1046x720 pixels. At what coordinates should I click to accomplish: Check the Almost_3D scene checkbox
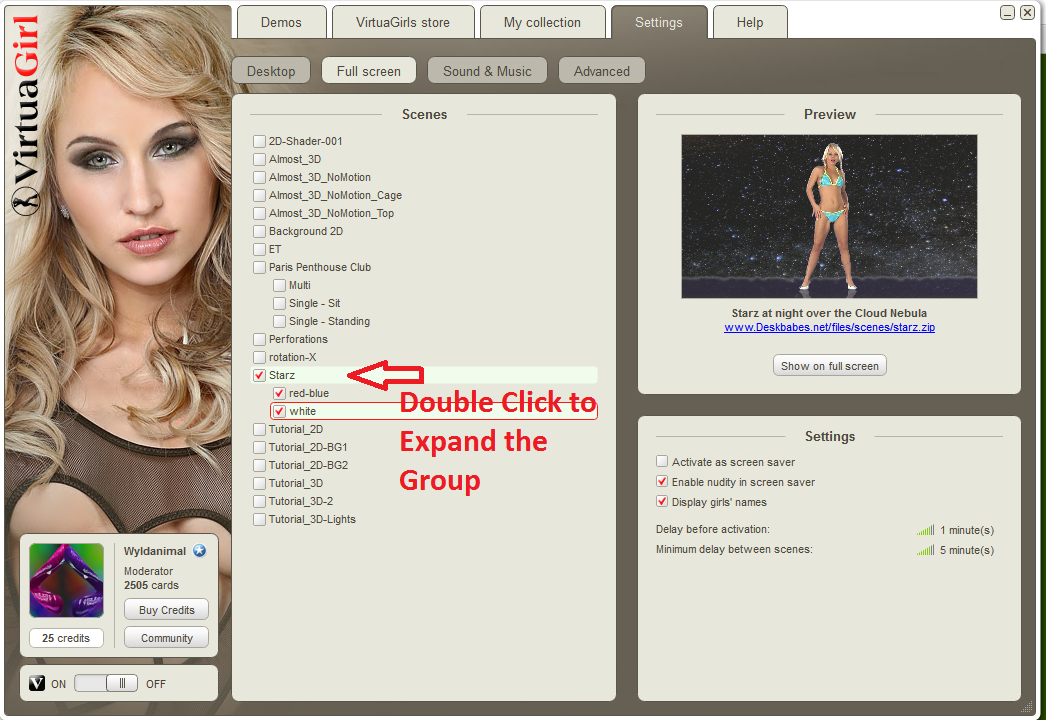[x=259, y=159]
